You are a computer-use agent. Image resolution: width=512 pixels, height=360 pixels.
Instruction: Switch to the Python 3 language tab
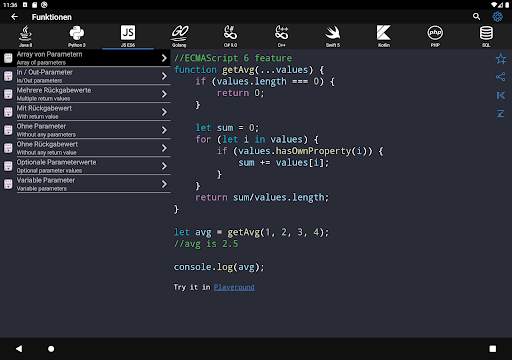click(77, 36)
